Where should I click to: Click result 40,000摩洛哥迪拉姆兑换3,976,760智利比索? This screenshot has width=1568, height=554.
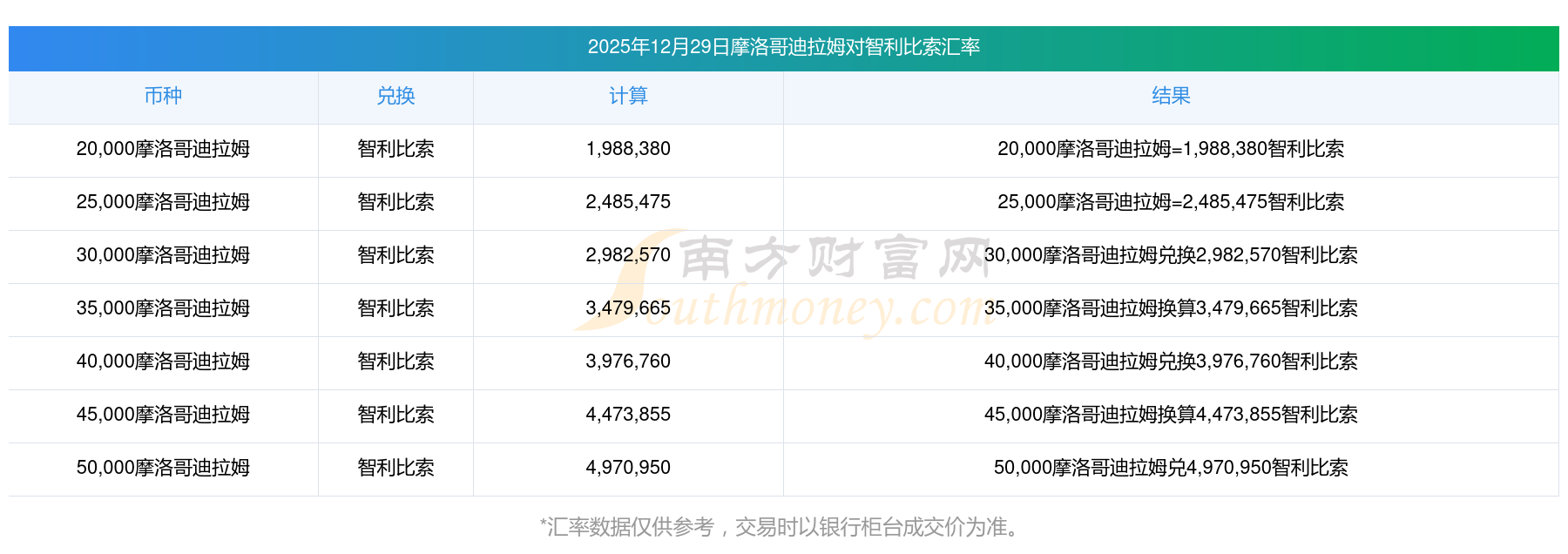[x=1171, y=361]
